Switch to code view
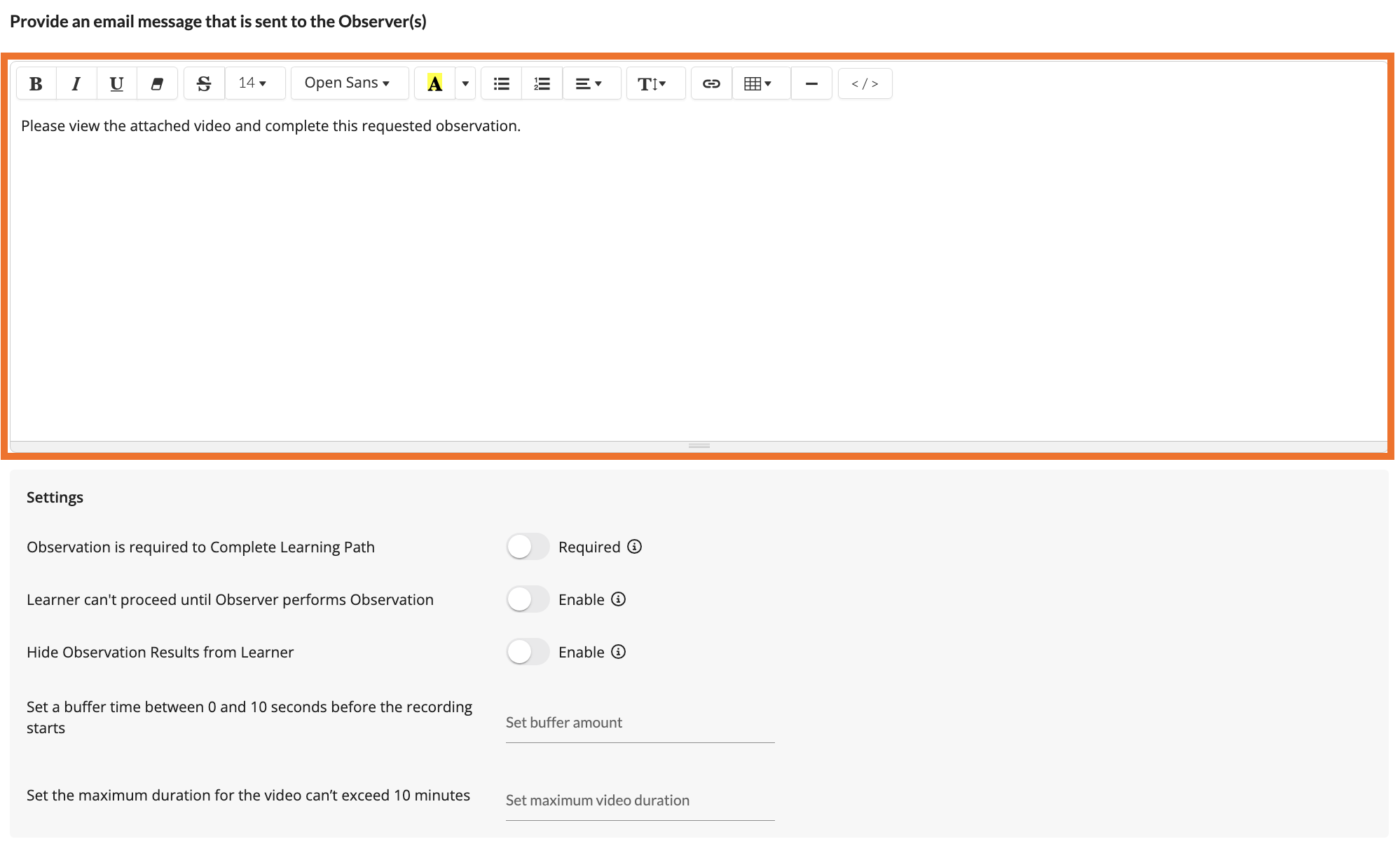Screen dimensions: 1400x851 click(x=865, y=83)
